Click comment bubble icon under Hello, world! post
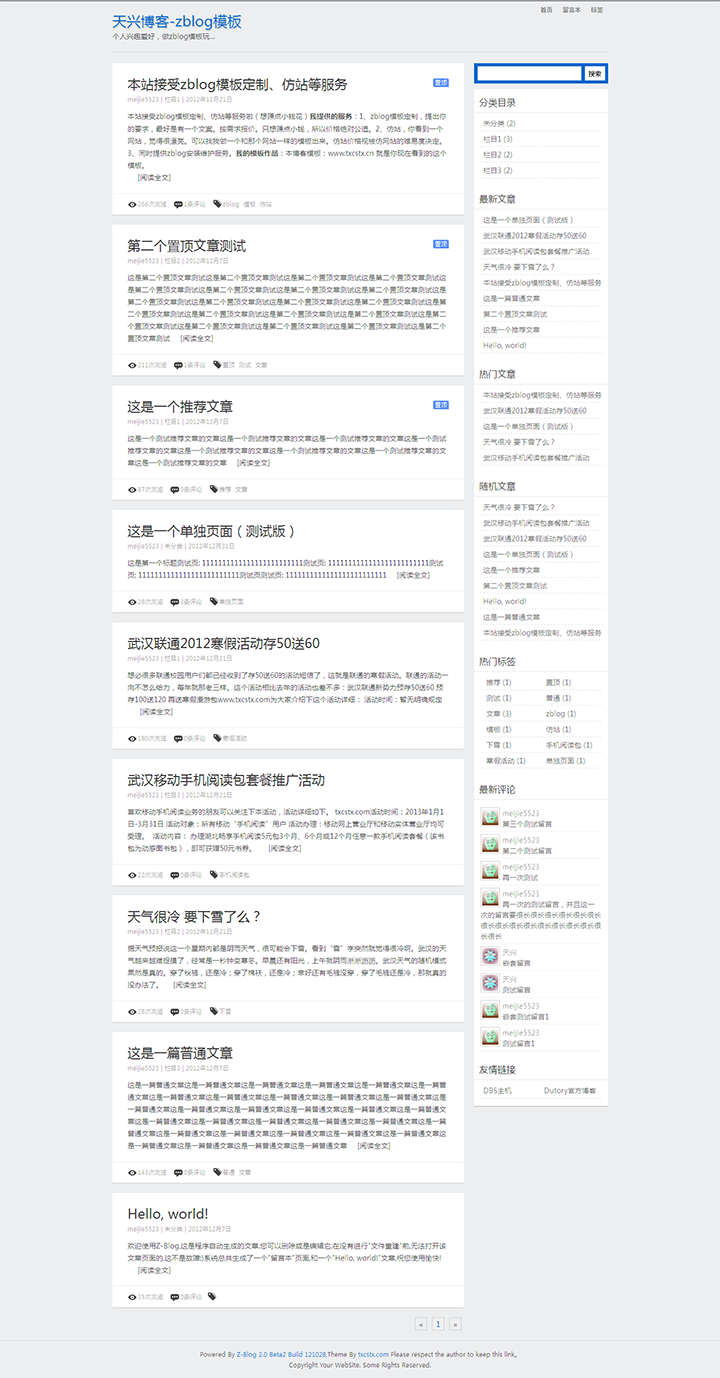Viewport: 720px width, 1378px height. tap(175, 1297)
